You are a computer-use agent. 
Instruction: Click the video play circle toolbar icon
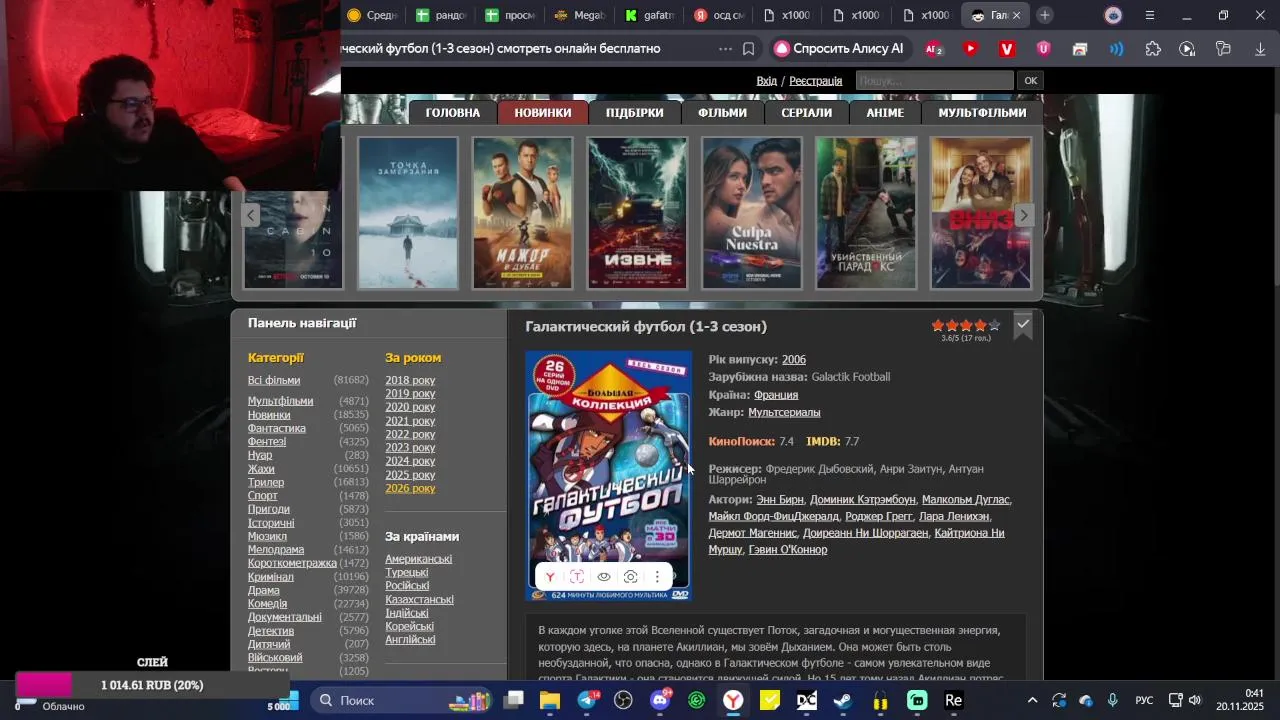coord(1187,48)
